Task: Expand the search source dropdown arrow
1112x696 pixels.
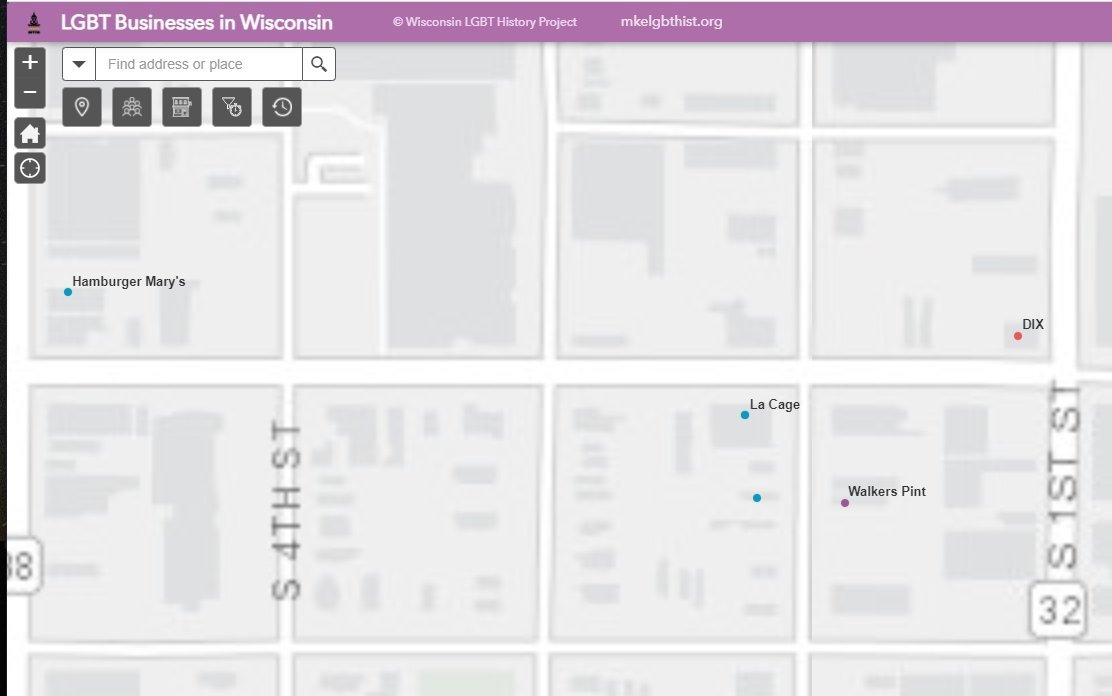Action: 79,64
